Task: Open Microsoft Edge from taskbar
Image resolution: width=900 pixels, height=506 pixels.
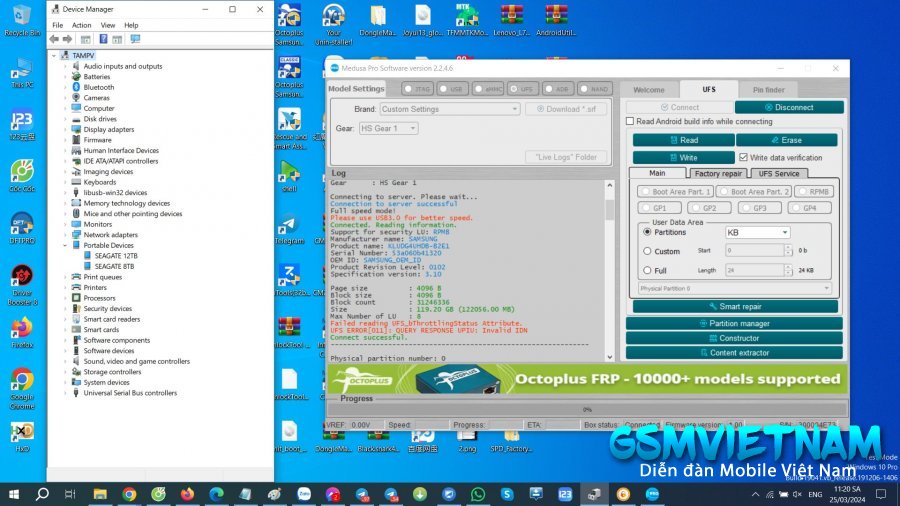Action: (x=216, y=494)
